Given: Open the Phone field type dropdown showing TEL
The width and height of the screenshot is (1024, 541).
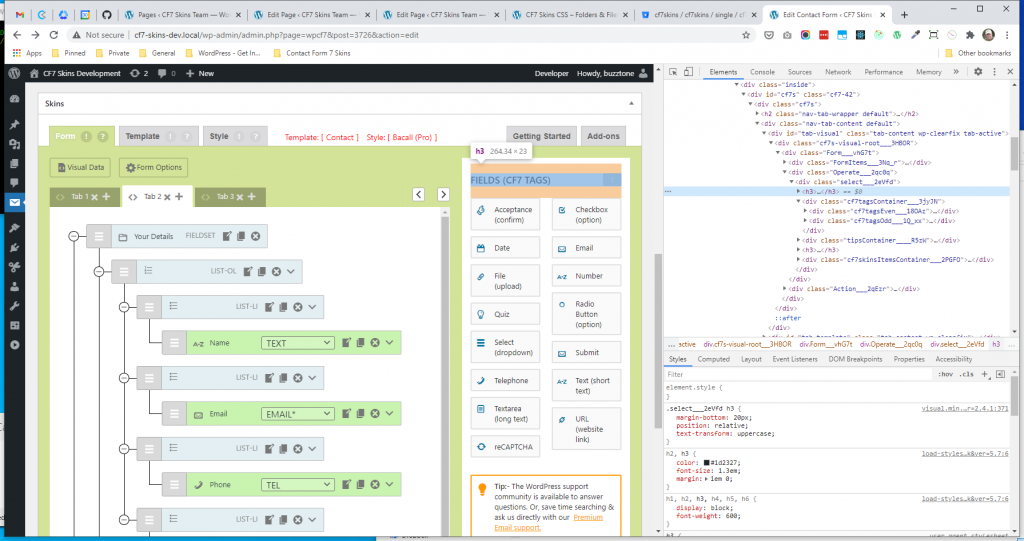Looking at the screenshot, I should (x=297, y=484).
